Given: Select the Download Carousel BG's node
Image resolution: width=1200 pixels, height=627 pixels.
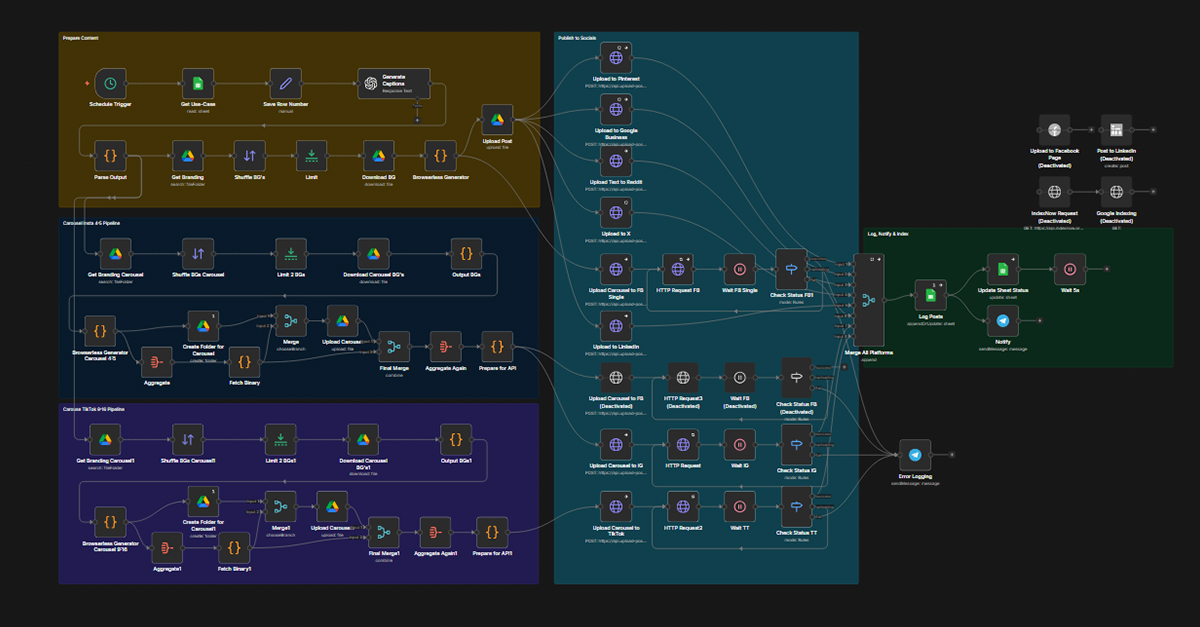Looking at the screenshot, I should pyautogui.click(x=373, y=253).
